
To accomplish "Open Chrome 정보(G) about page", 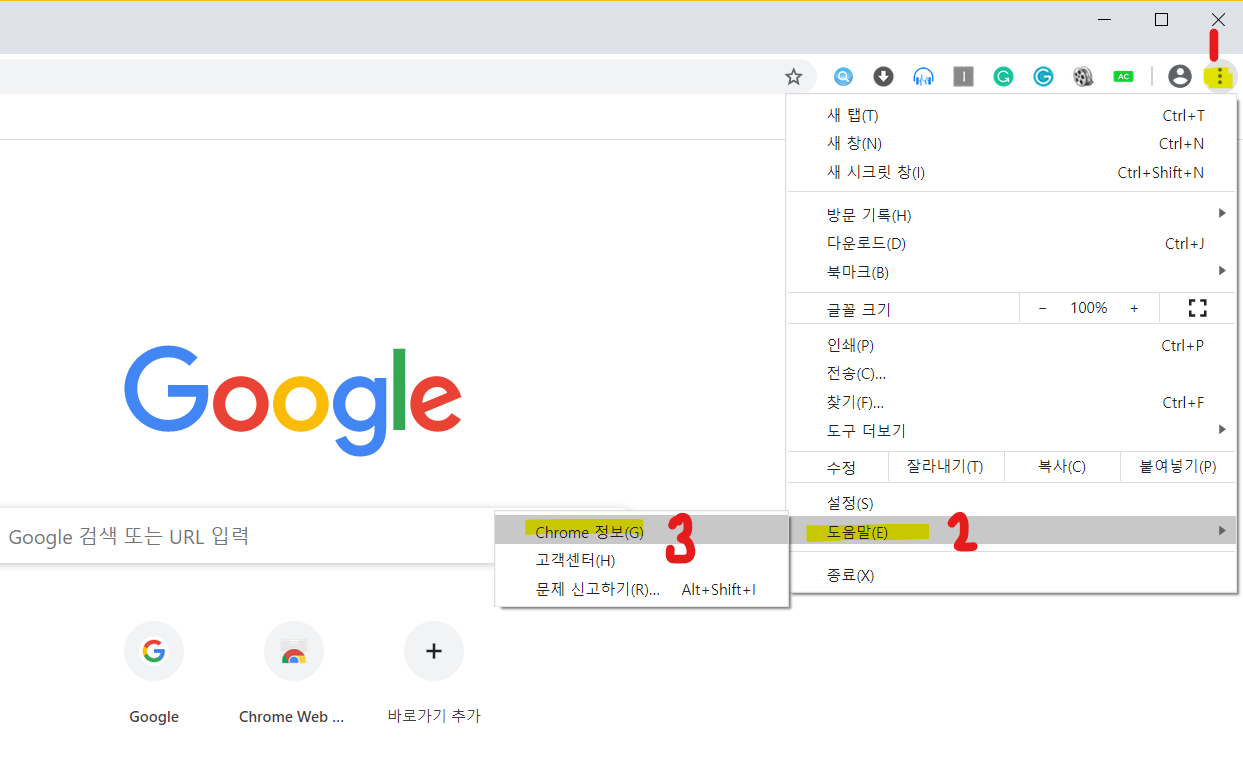I will [642, 531].
